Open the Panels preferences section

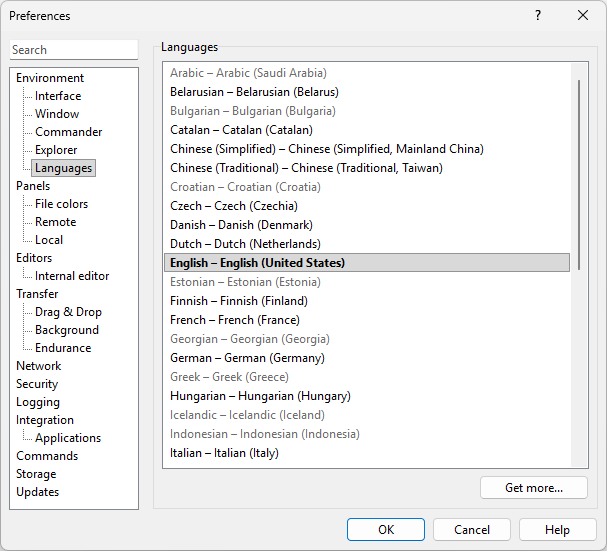click(x=33, y=186)
